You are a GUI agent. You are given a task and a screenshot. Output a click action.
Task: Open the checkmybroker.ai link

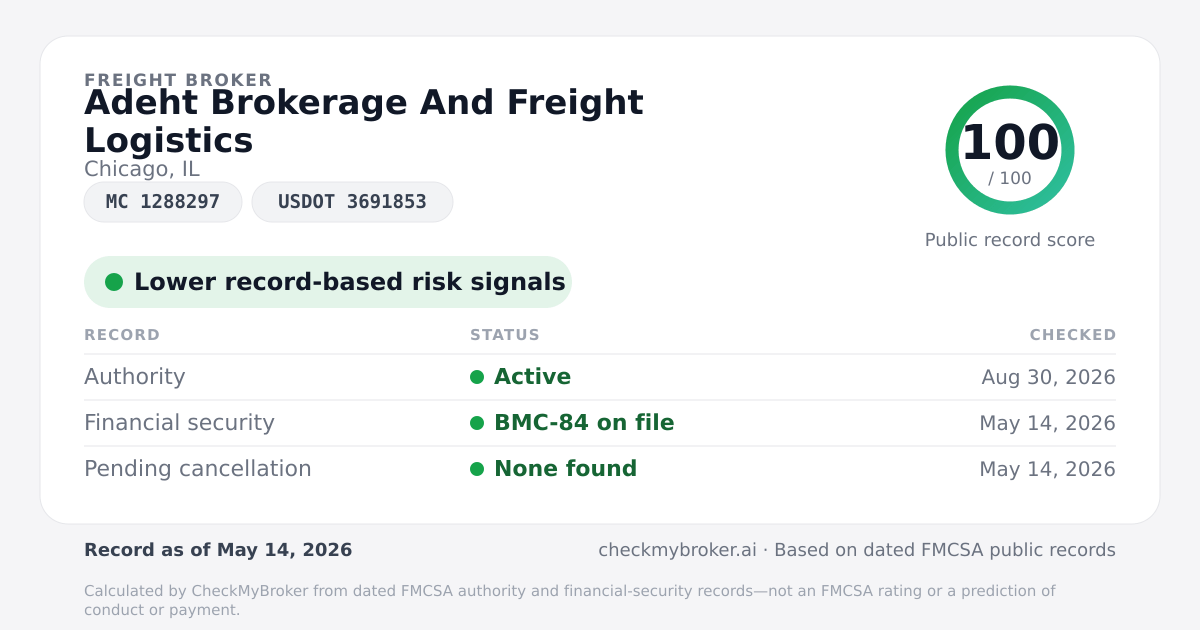click(678, 550)
